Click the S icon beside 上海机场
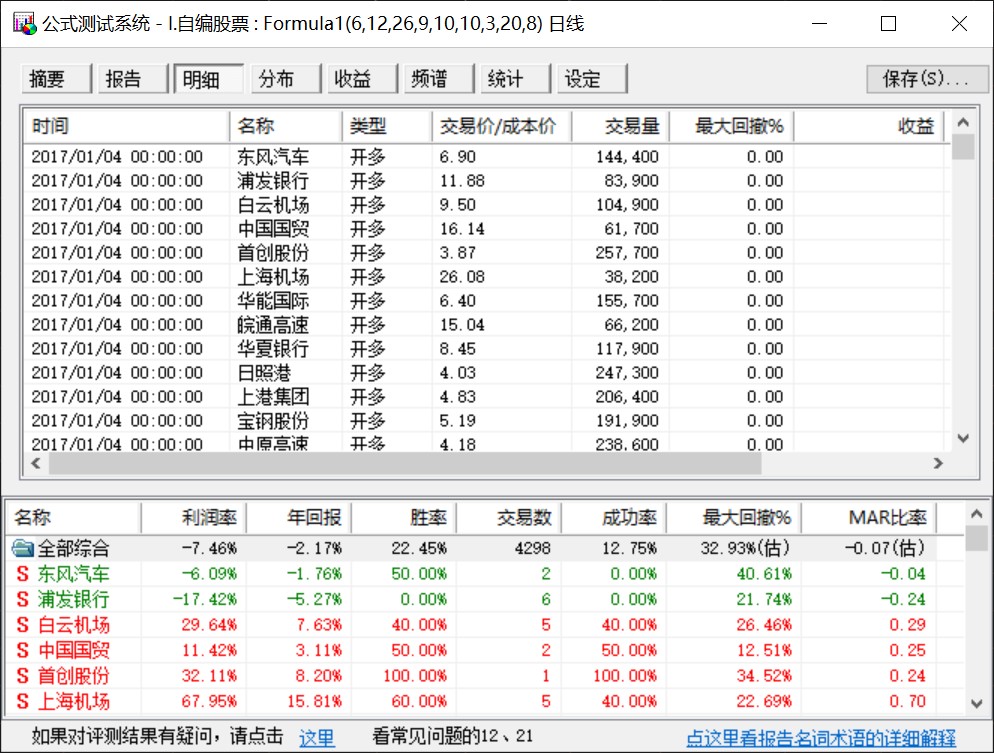This screenshot has height=753, width=994. [x=23, y=701]
